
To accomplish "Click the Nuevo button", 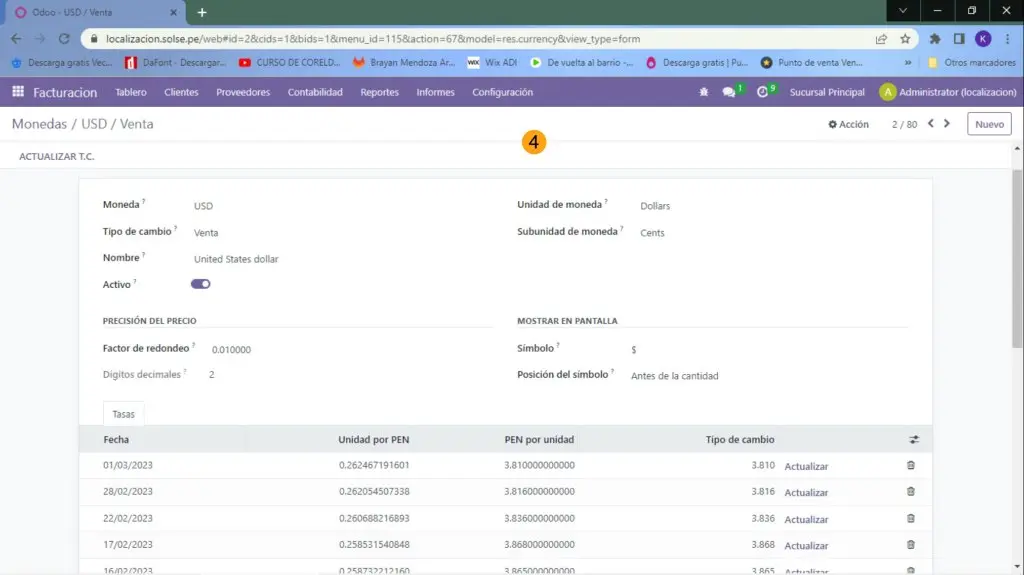I will [988, 125].
